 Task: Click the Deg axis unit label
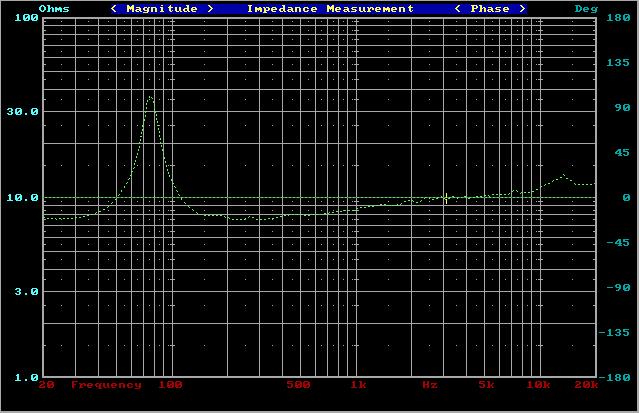point(586,9)
